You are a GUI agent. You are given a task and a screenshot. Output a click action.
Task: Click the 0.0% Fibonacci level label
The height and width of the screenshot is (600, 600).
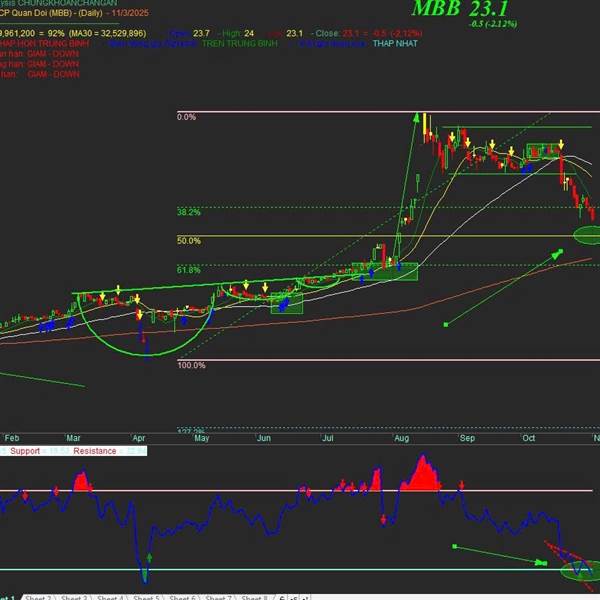coord(186,117)
